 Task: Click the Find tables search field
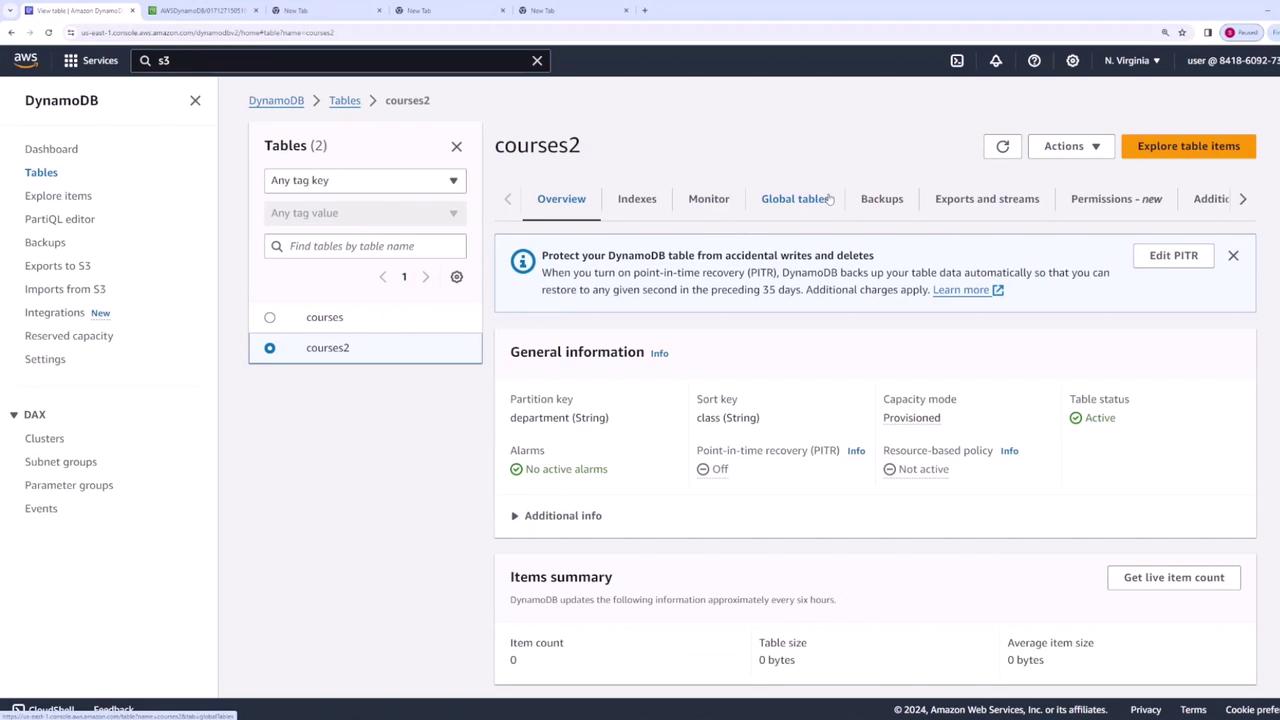coord(365,246)
